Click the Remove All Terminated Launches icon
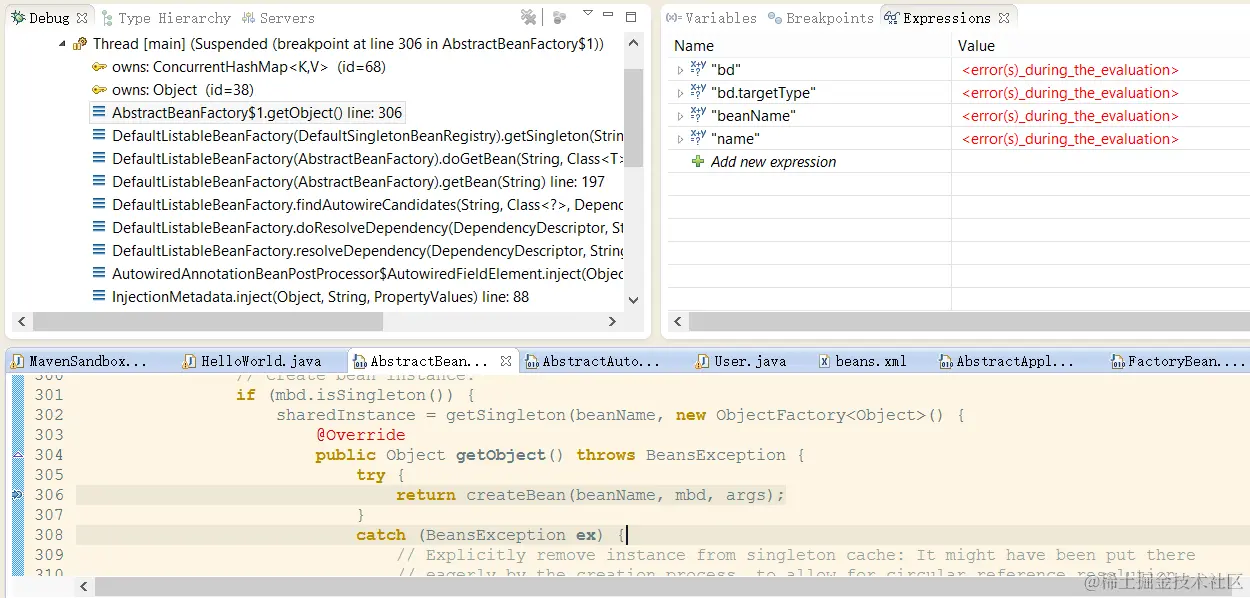The width and height of the screenshot is (1250, 598). tap(528, 17)
